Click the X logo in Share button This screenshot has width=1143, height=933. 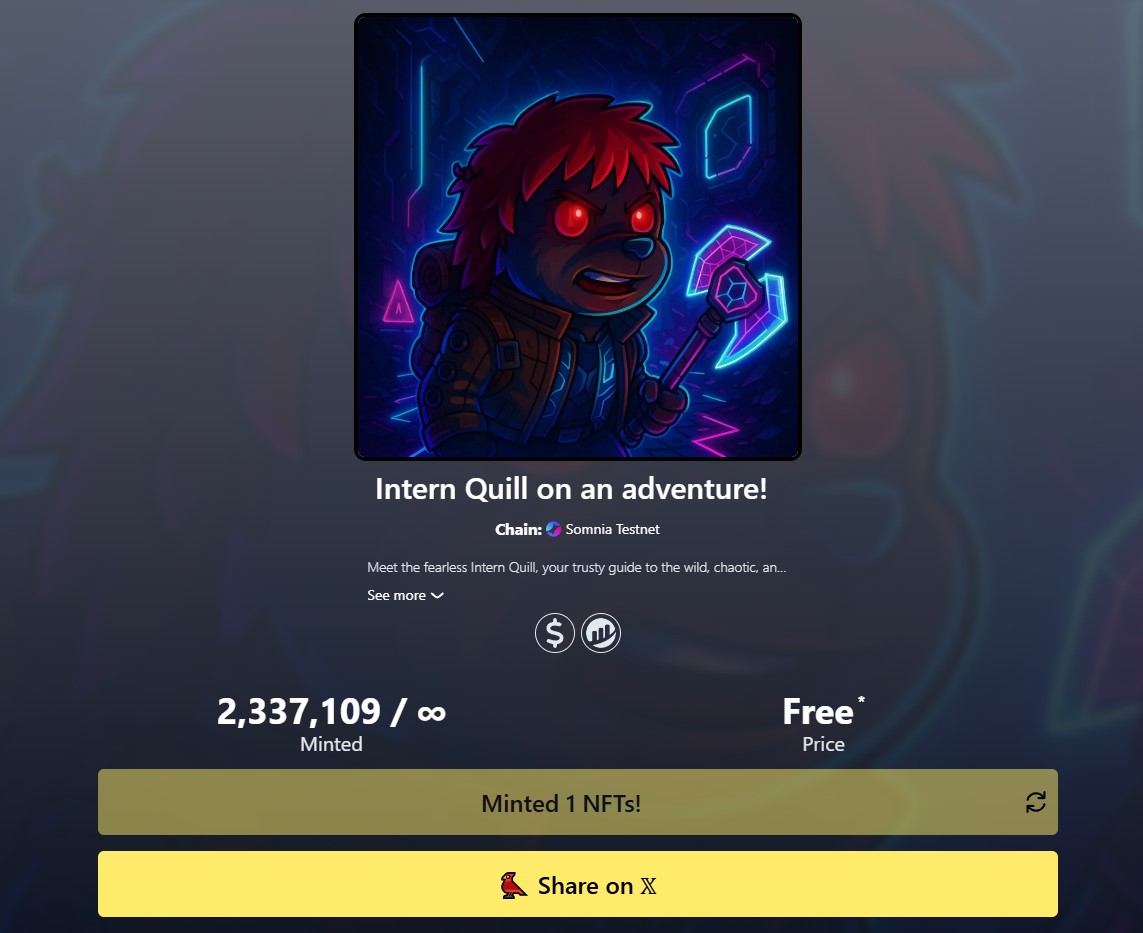[648, 886]
